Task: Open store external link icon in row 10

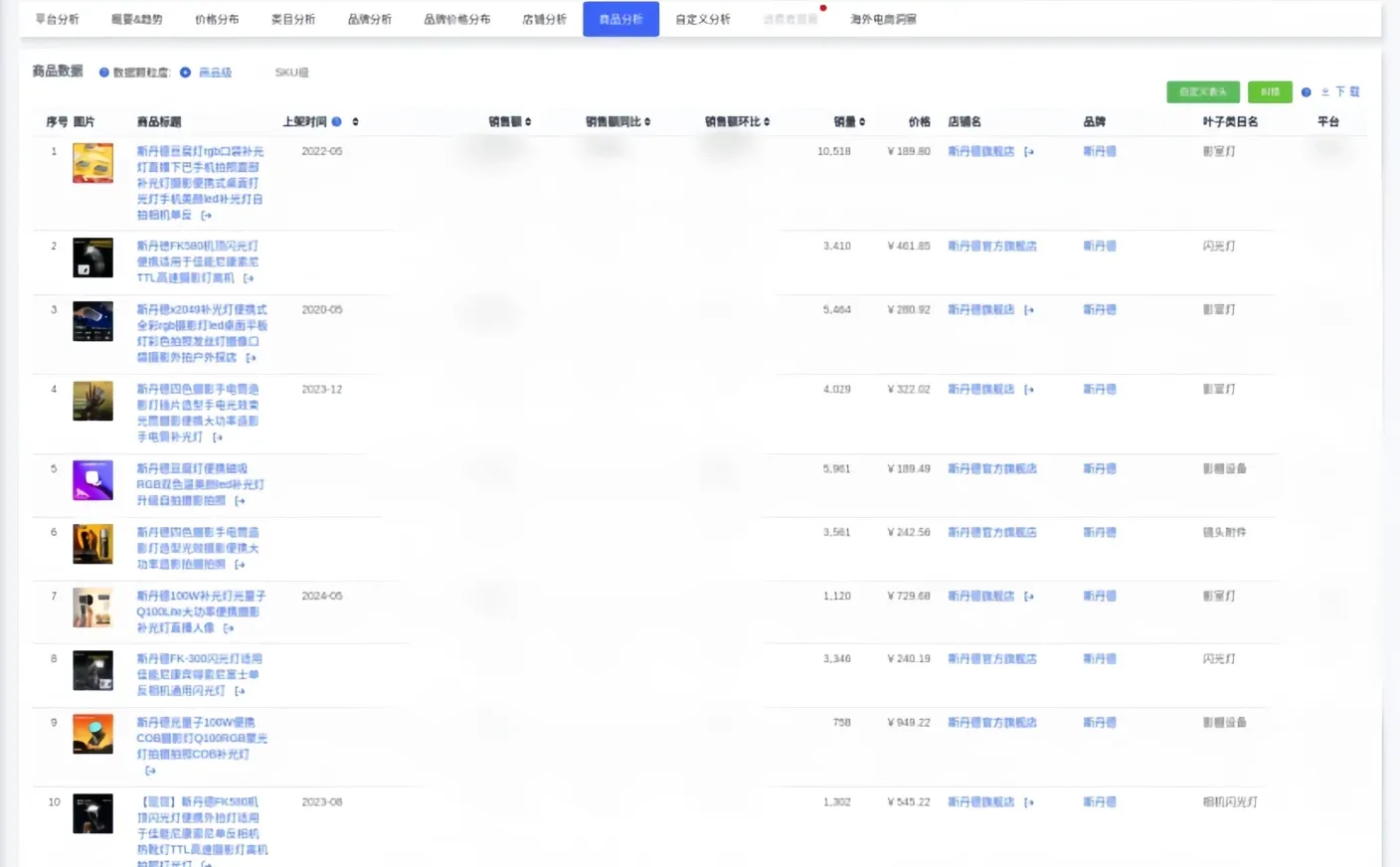Action: (1029, 802)
